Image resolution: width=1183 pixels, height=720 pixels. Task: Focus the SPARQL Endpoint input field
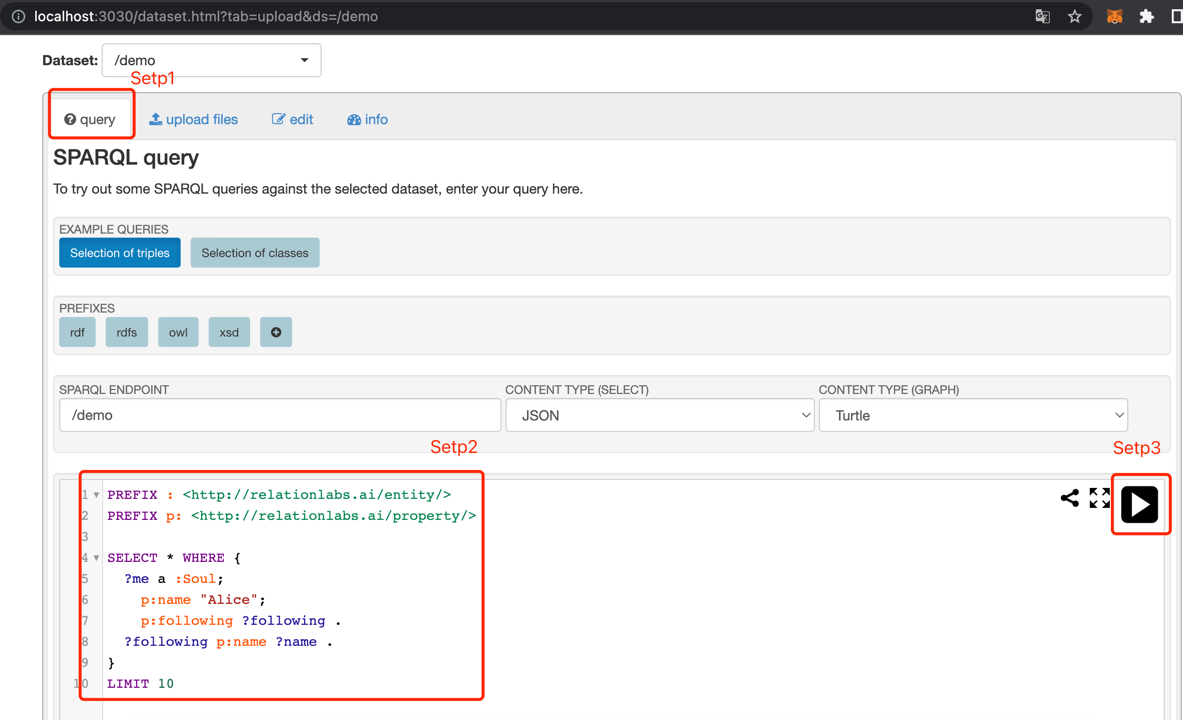(280, 415)
